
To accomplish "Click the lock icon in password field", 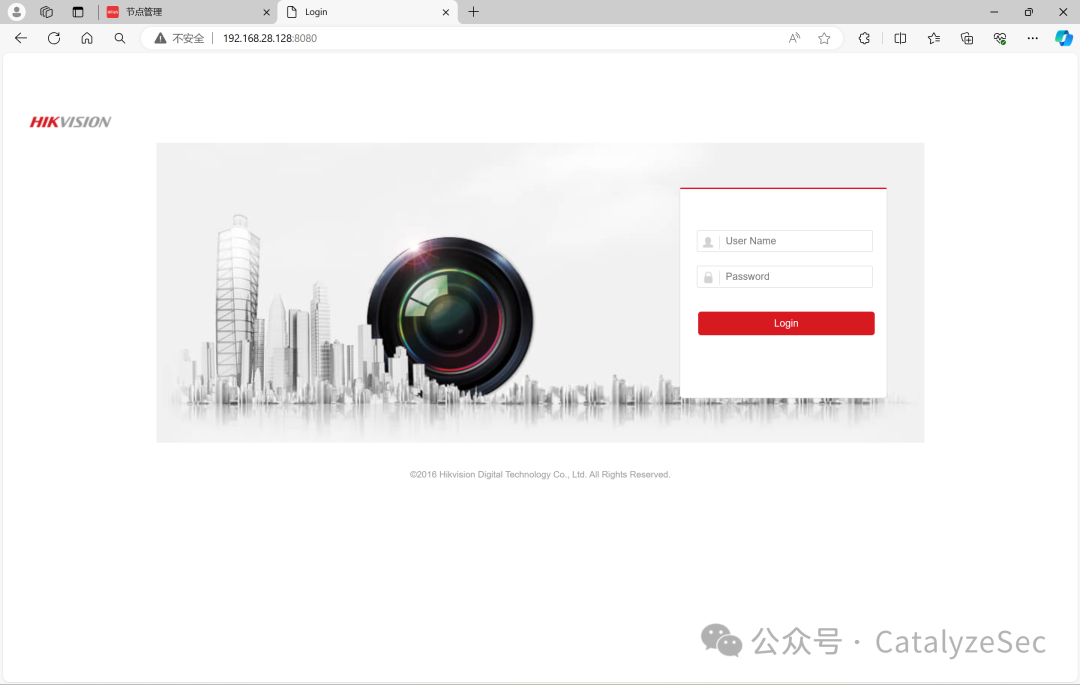I will click(x=708, y=277).
